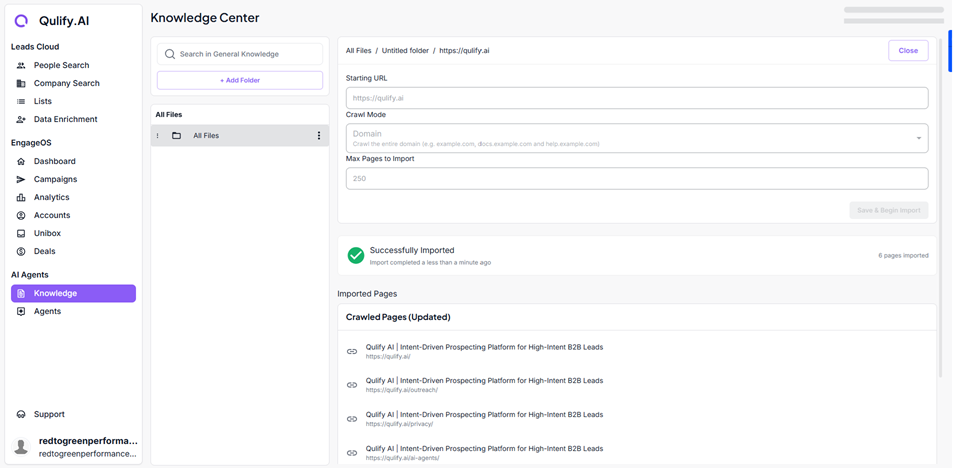Click the All Files folder icon
This screenshot has width=958, height=468.
177,136
